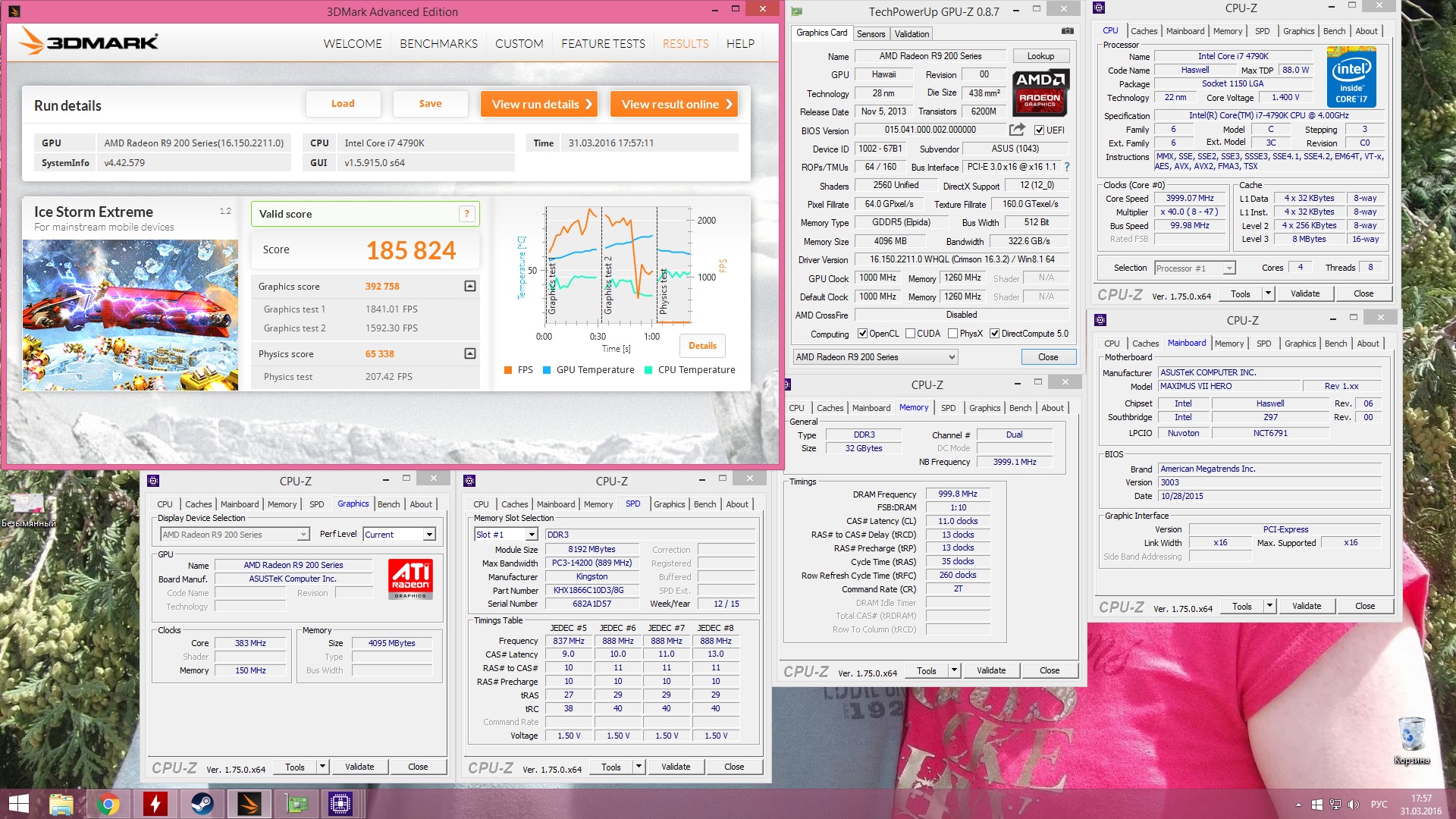This screenshot has height=819, width=1456.
Task: Click the 3DMark title bar app icon
Action: pyautogui.click(x=14, y=11)
